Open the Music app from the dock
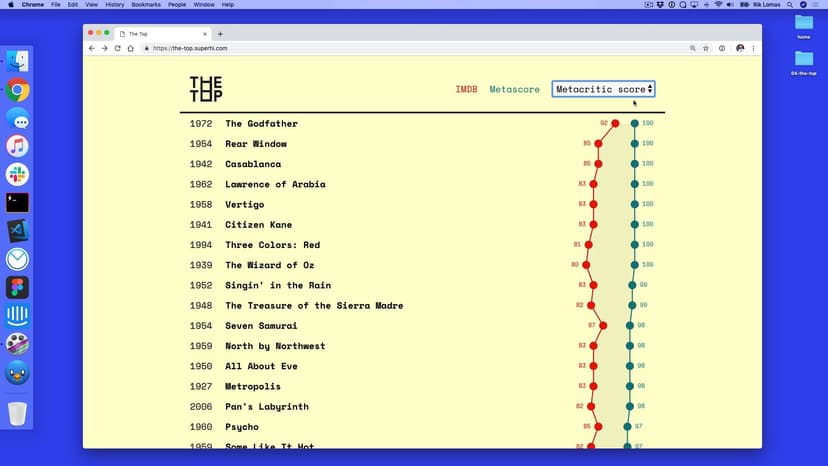Screen dimensions: 828x466 pos(17,146)
